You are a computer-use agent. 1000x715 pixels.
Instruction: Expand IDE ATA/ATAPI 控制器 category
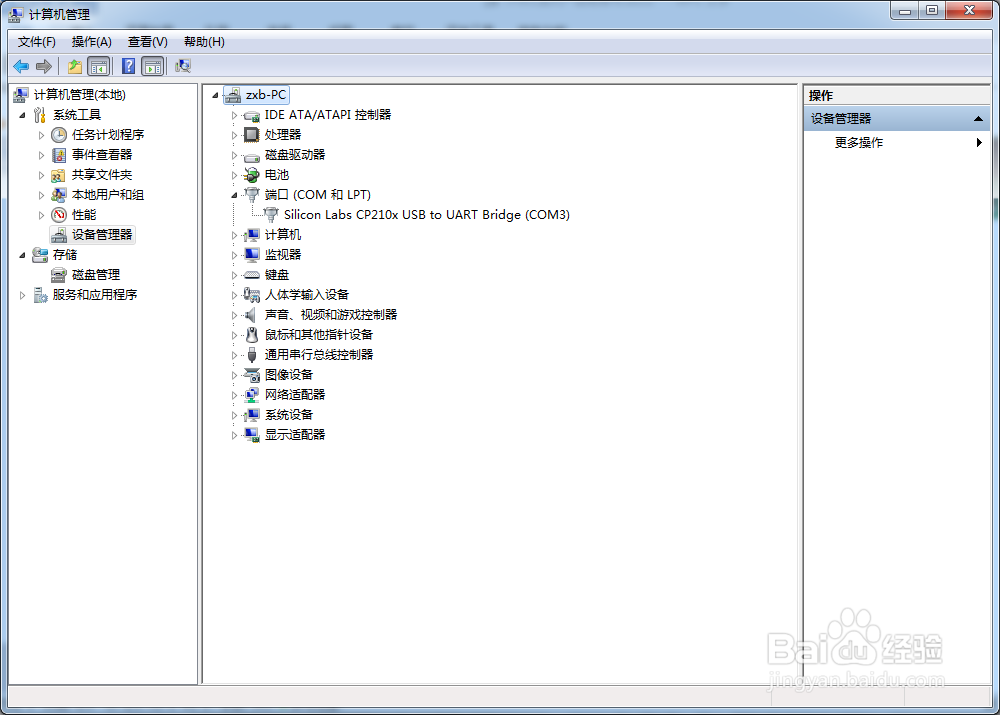[x=234, y=115]
